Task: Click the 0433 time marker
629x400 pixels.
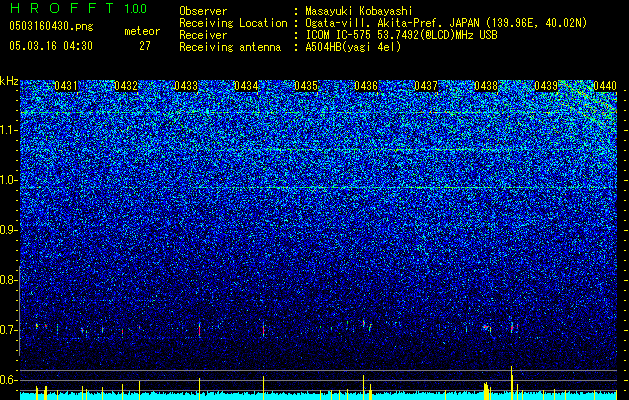Action: click(x=186, y=86)
